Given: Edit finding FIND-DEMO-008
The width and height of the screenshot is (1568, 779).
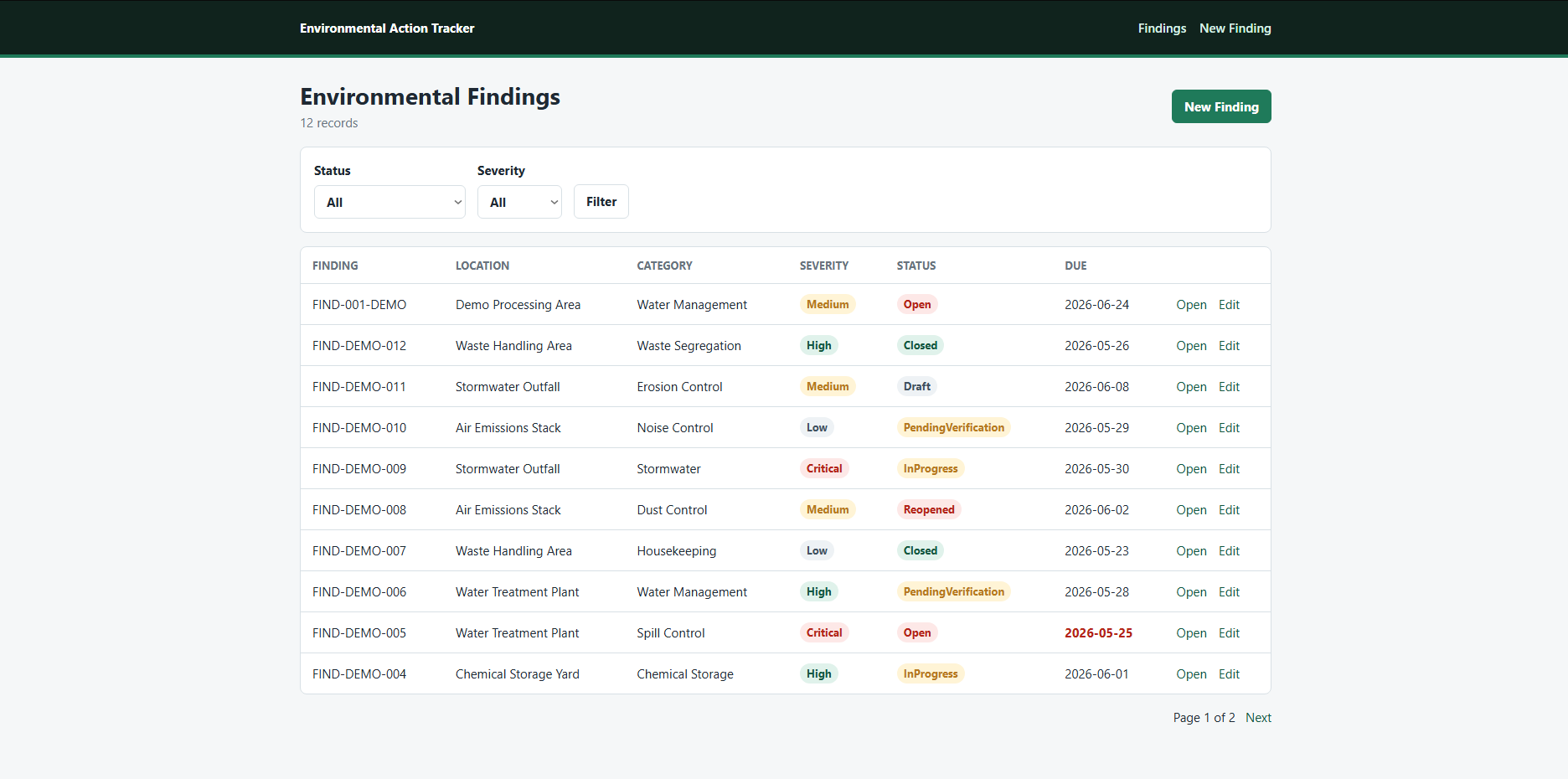Looking at the screenshot, I should click(x=1229, y=510).
